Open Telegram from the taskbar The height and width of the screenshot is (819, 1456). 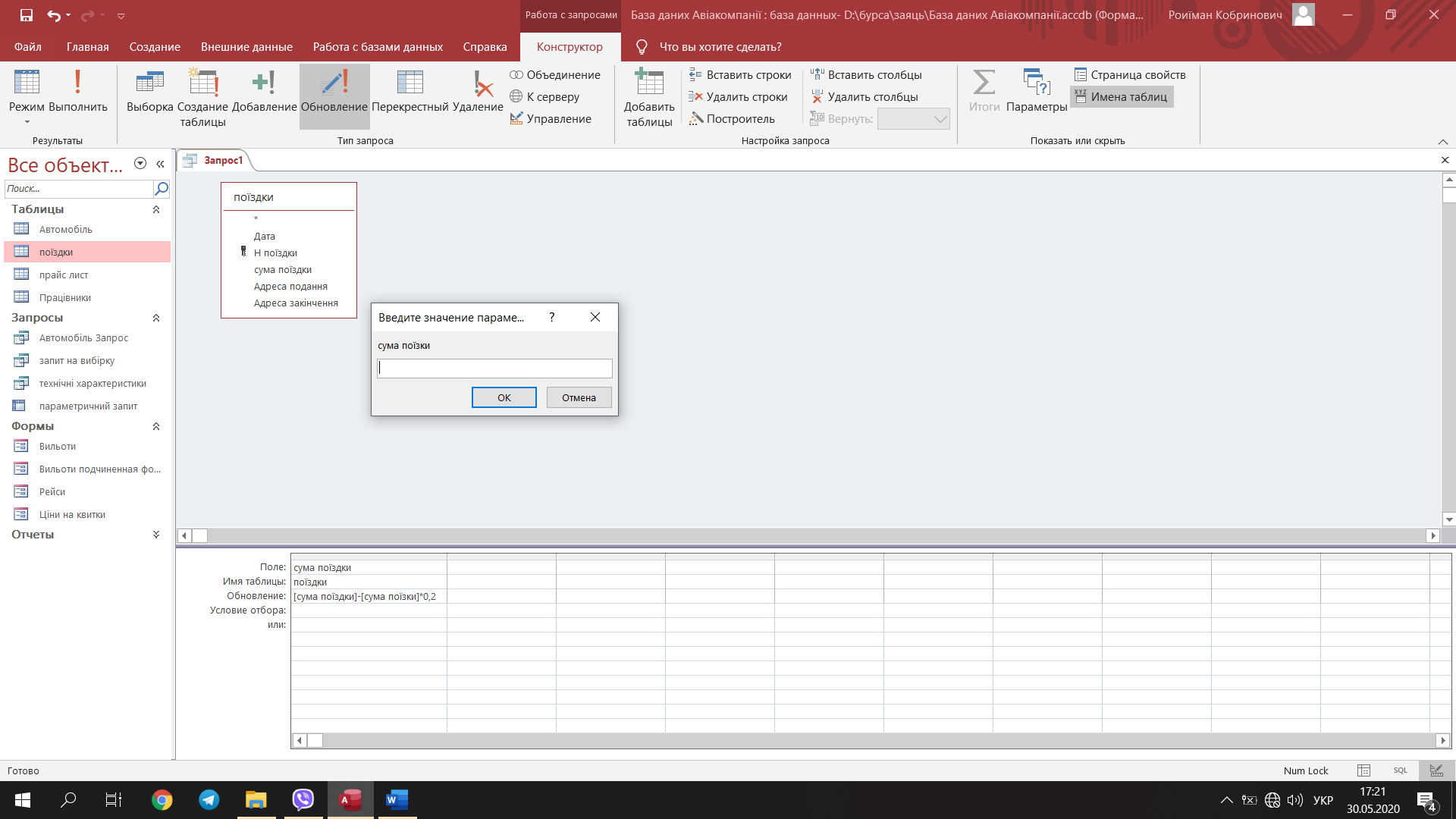209,800
